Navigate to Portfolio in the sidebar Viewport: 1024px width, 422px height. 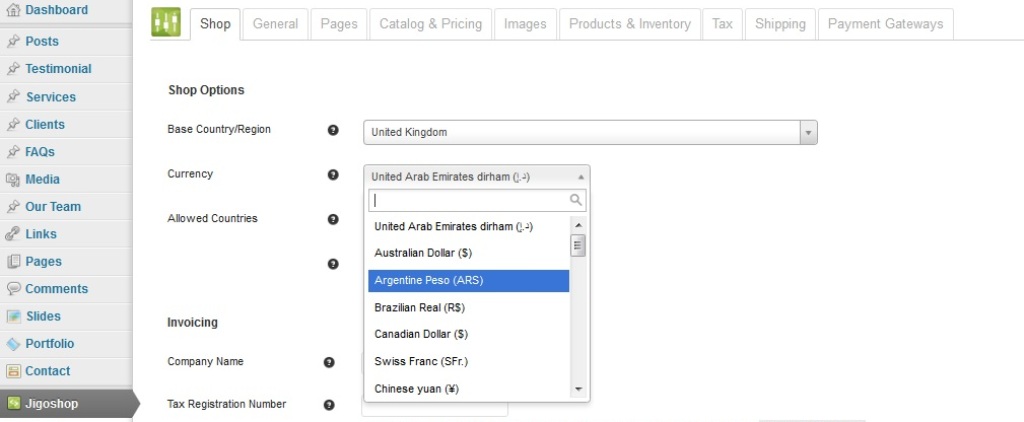(x=50, y=343)
